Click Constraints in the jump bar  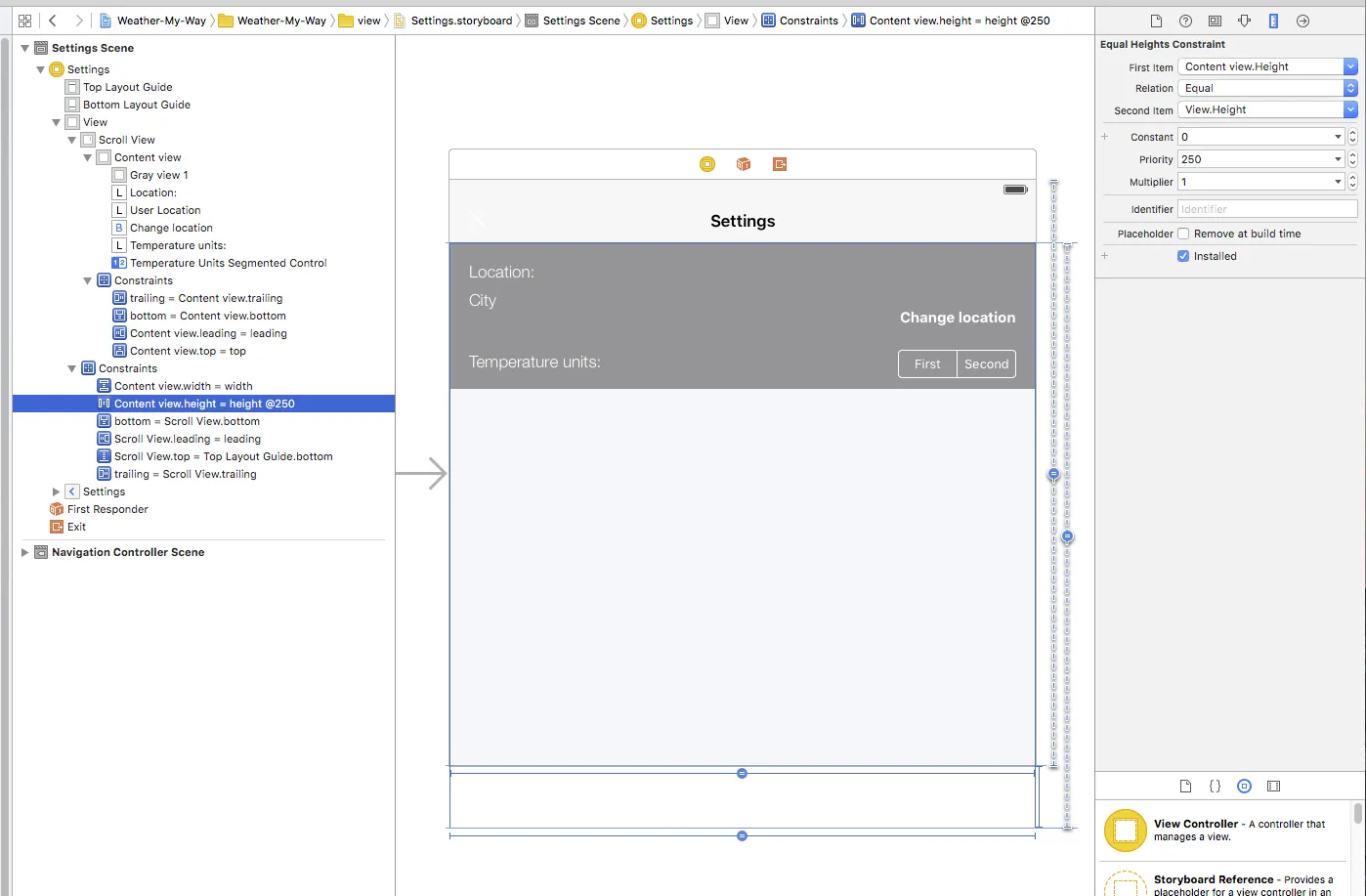(800, 21)
